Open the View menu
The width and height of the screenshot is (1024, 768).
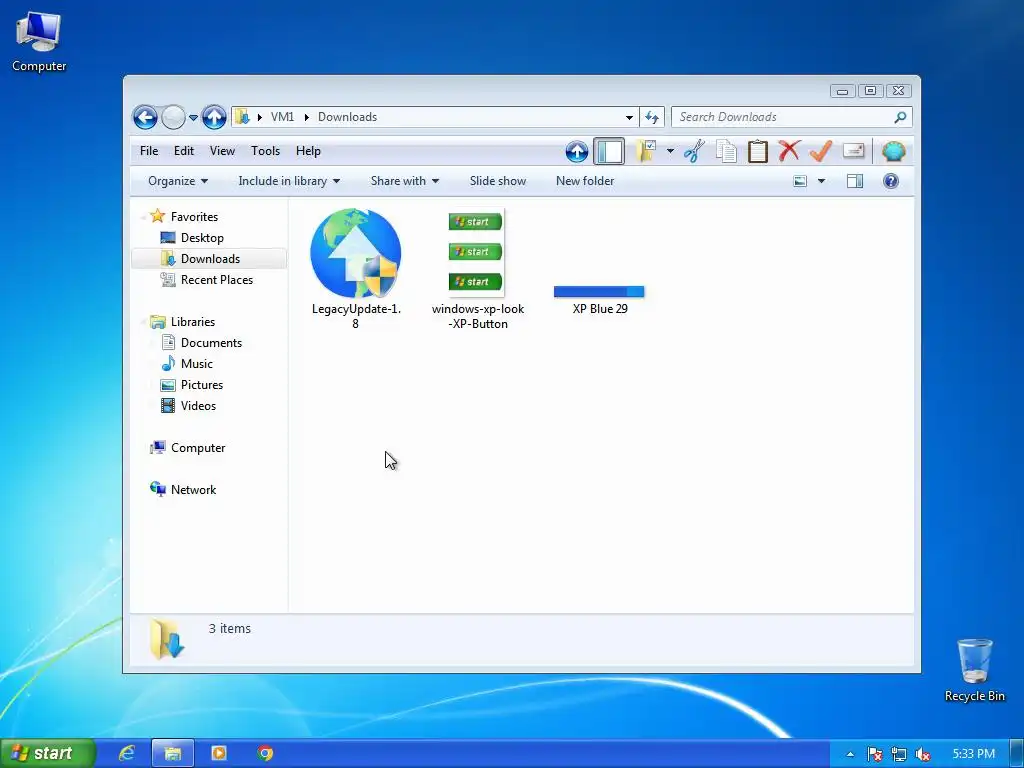click(x=222, y=151)
